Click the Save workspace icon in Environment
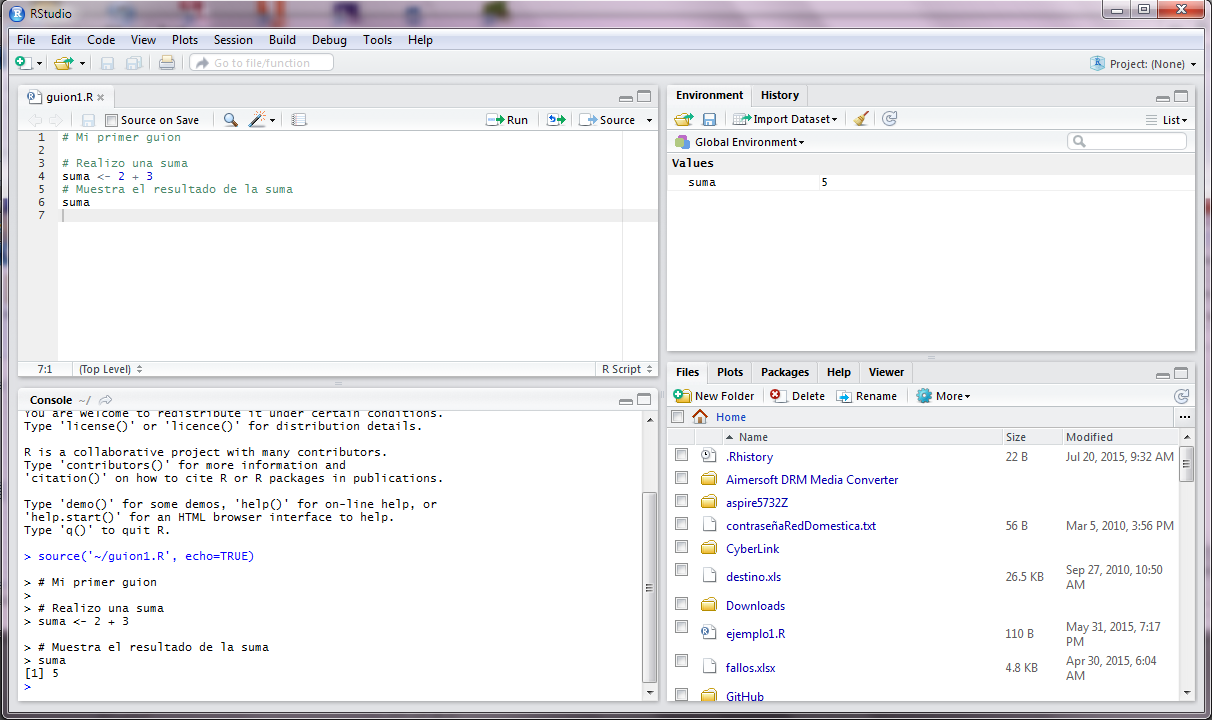The image size is (1212, 720). tap(709, 119)
